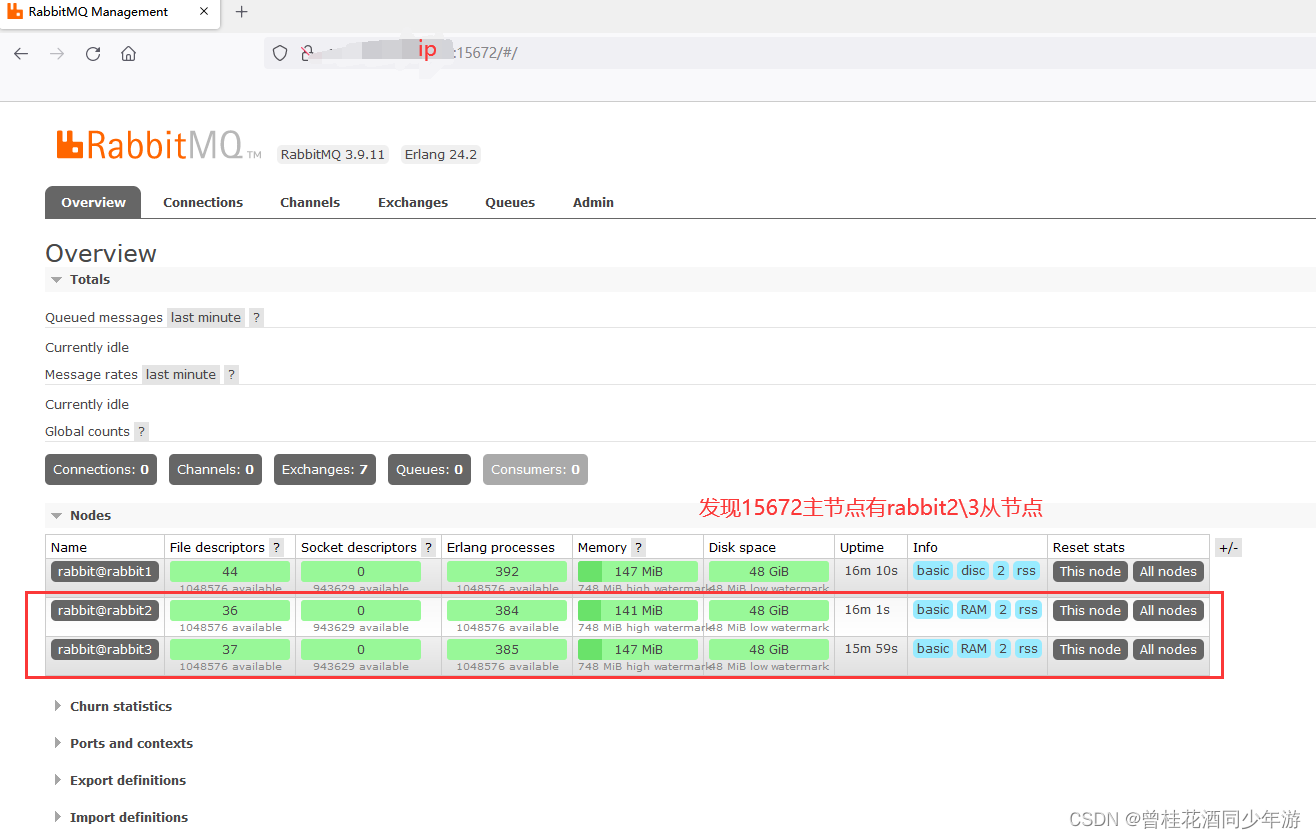The width and height of the screenshot is (1316, 839).
Task: Change Message rates last minute range
Action: coord(181,374)
